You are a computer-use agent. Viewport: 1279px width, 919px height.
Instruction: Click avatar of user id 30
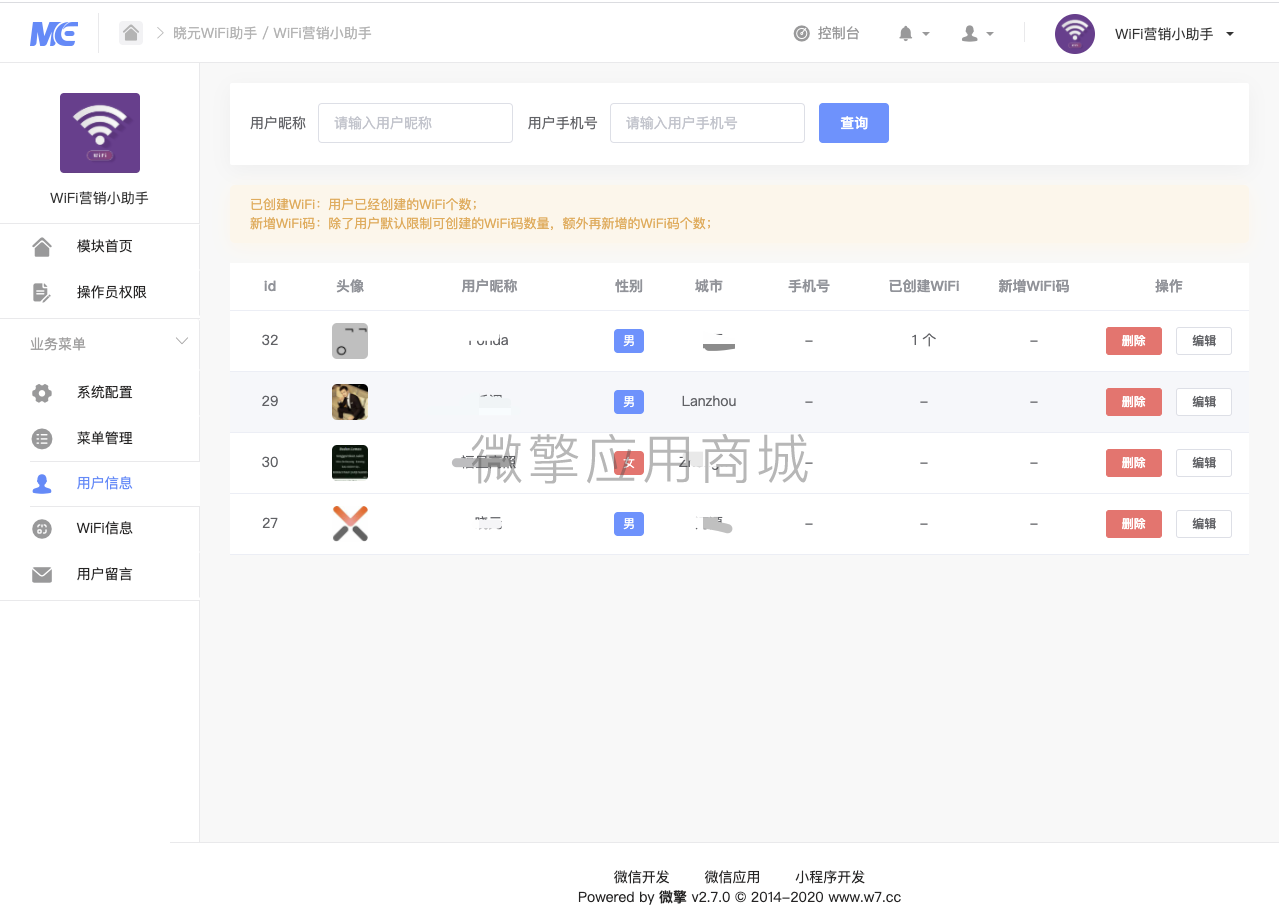[350, 463]
